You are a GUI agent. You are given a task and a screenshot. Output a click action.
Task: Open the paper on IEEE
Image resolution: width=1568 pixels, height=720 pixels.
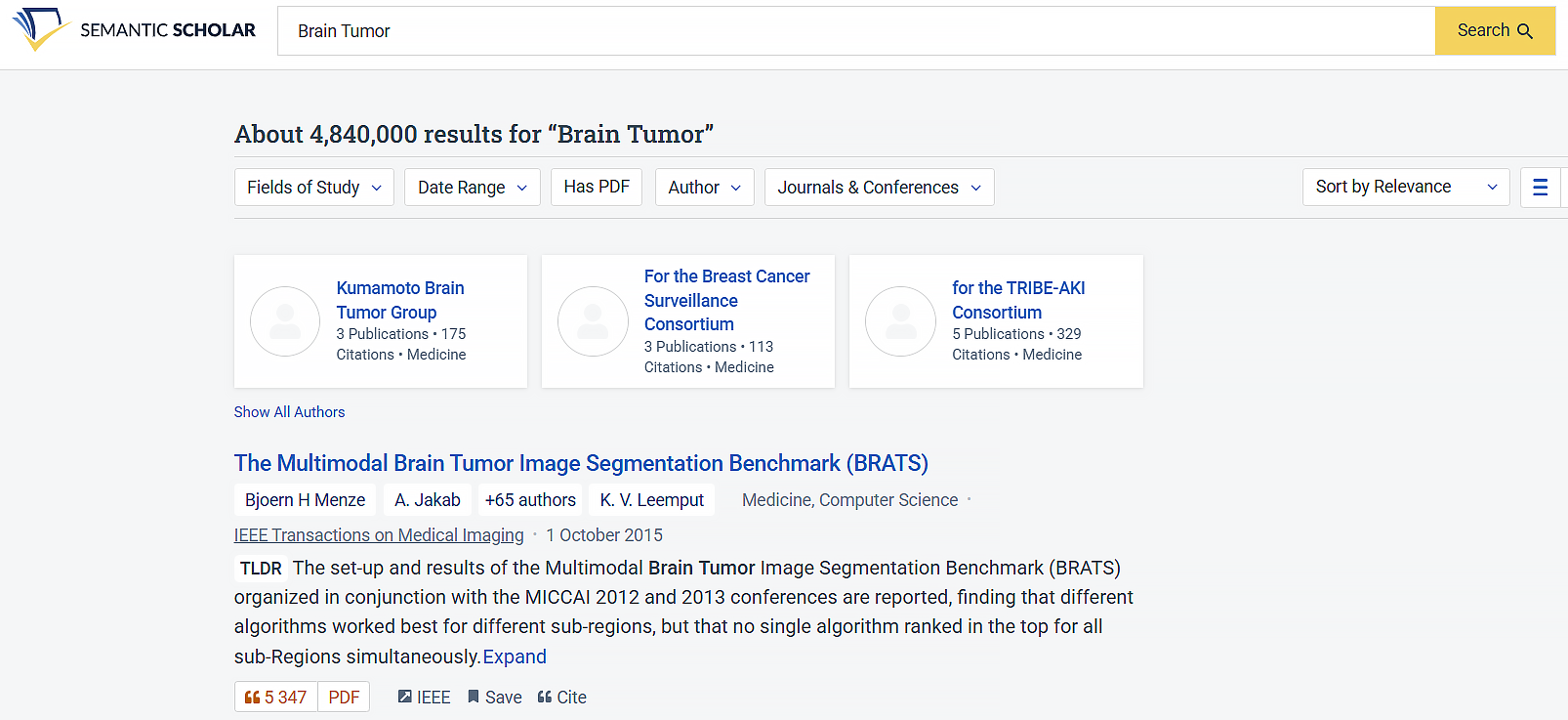(x=424, y=698)
